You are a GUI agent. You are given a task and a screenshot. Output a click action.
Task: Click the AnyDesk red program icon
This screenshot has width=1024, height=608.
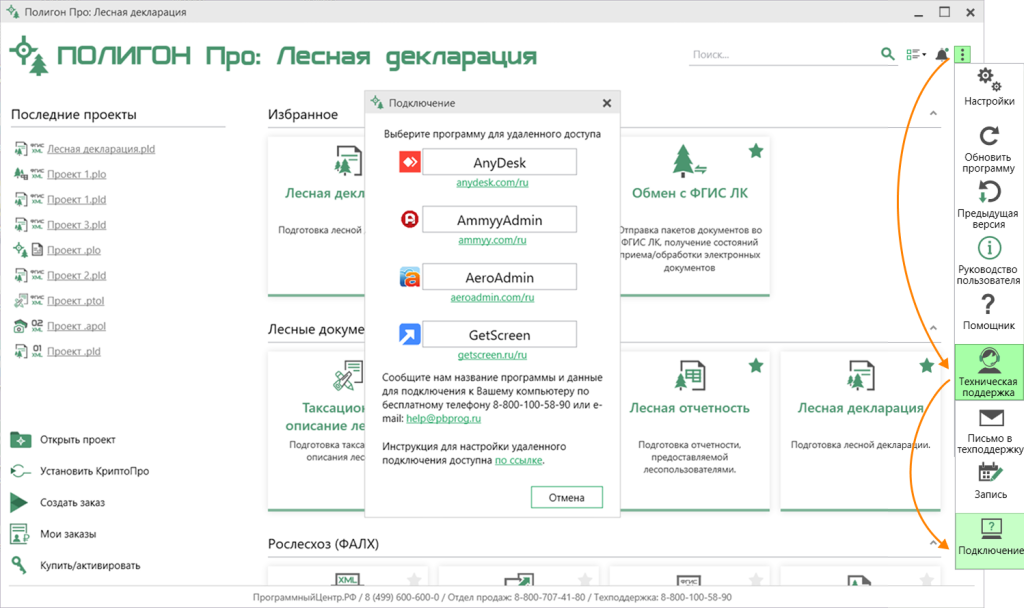(x=409, y=162)
